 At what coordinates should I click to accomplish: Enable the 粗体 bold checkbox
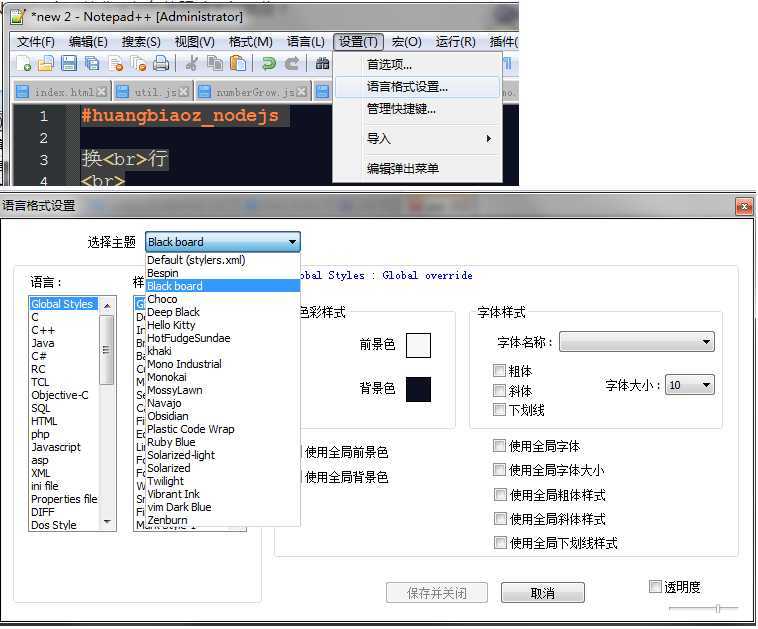point(499,371)
